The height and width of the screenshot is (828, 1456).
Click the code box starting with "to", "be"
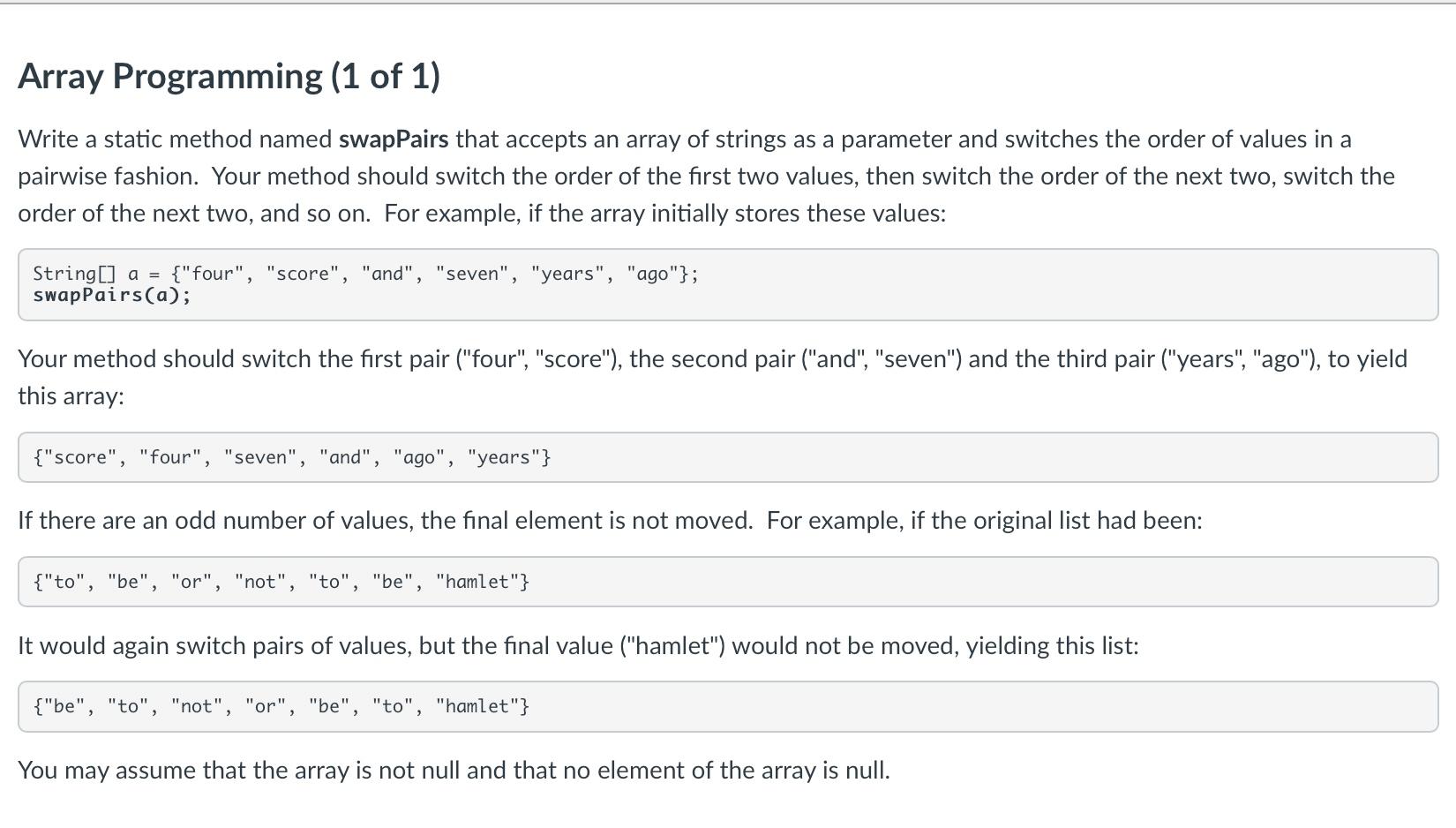tap(728, 582)
